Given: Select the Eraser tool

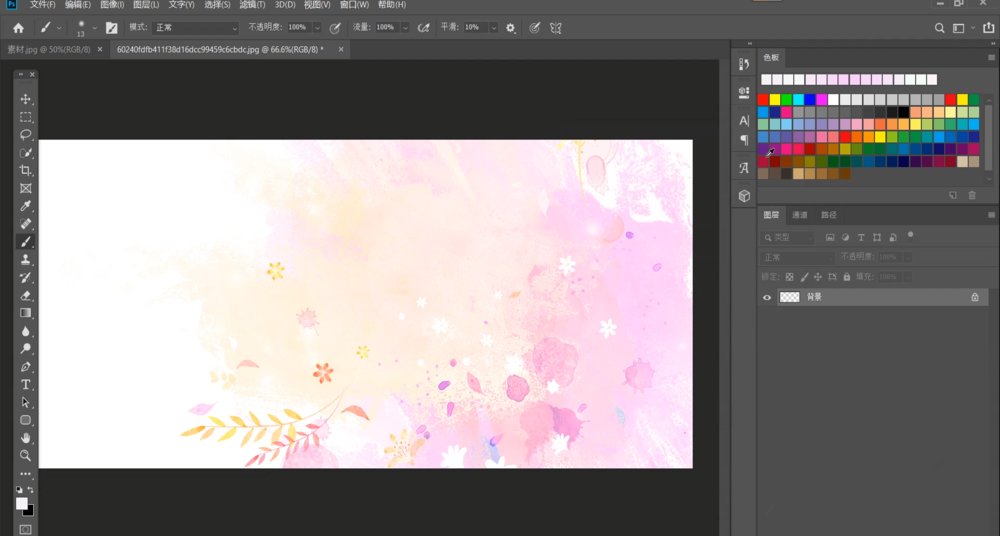Looking at the screenshot, I should point(26,295).
